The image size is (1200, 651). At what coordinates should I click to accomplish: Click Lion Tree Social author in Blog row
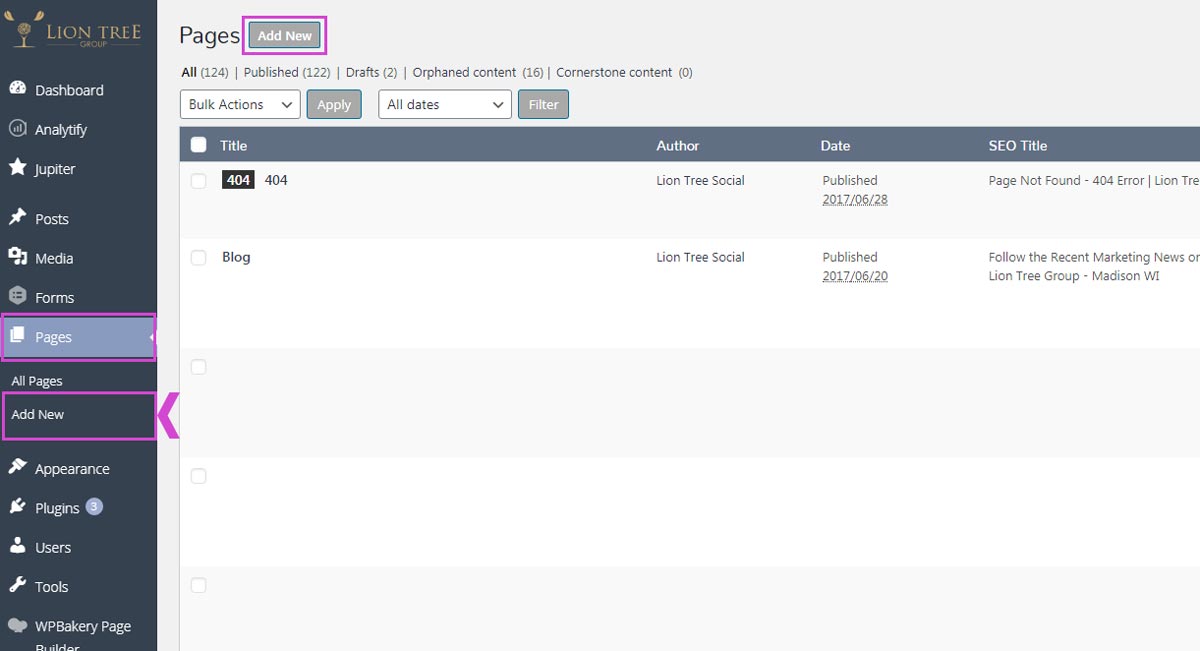[x=700, y=257]
